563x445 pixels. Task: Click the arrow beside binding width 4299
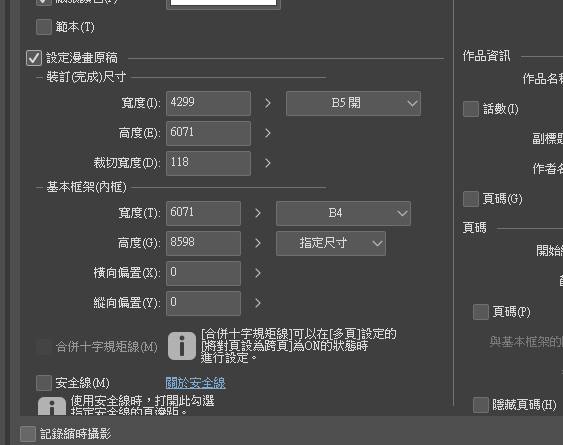tap(268, 103)
